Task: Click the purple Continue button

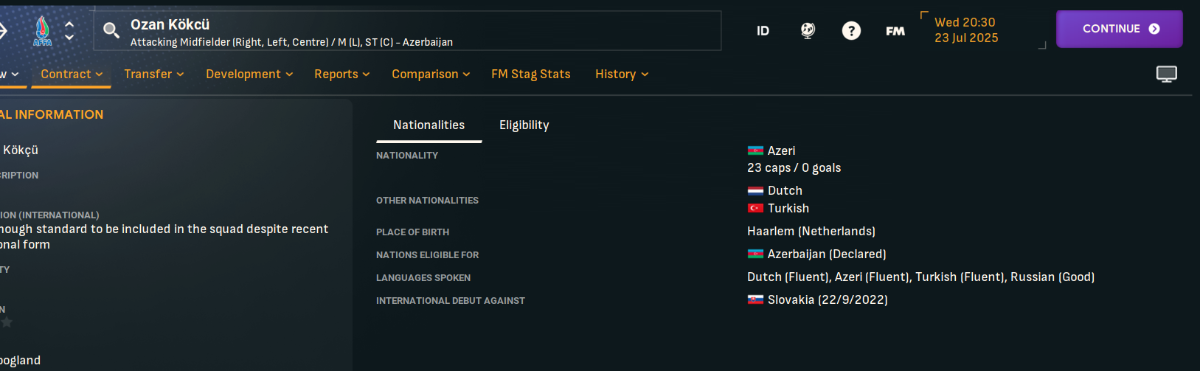Action: [x=1119, y=29]
